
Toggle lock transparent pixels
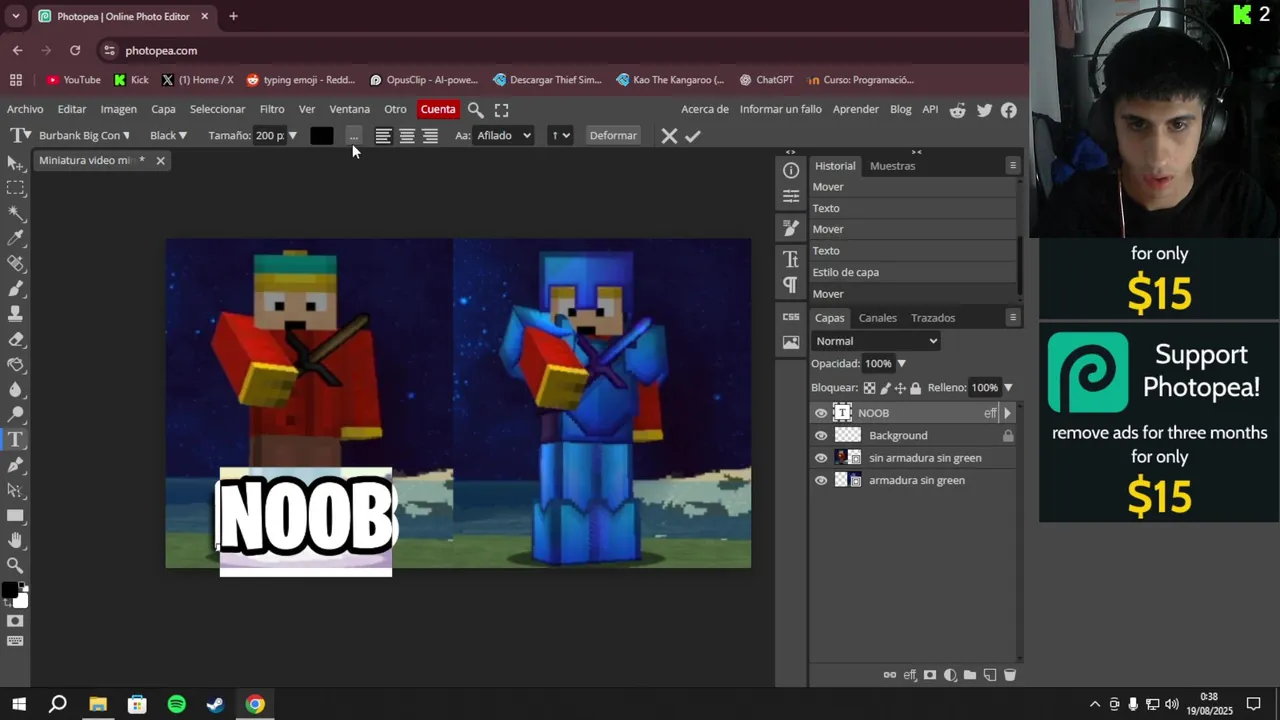(869, 388)
